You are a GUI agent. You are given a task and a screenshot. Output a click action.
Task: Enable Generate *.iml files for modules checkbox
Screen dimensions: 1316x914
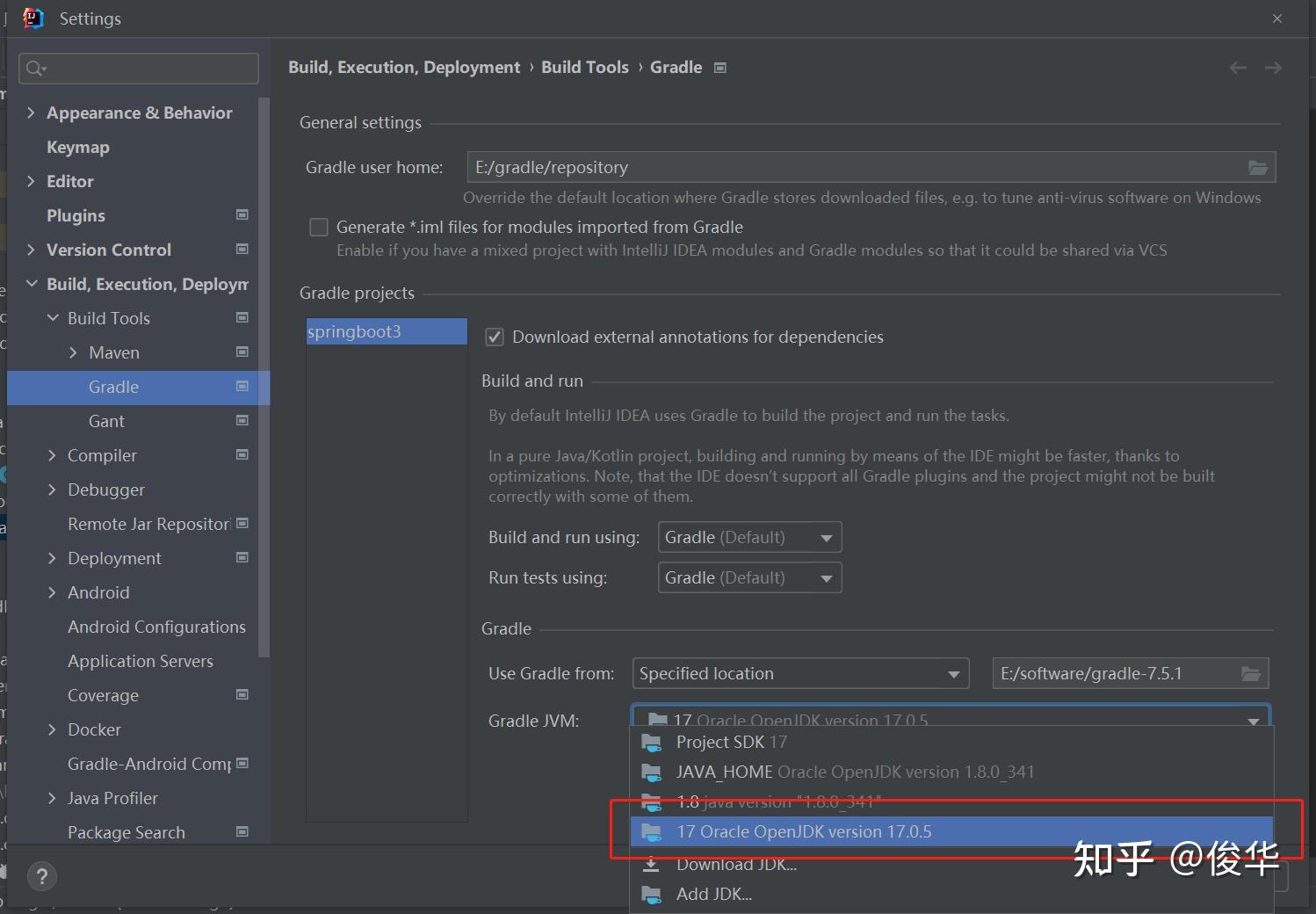coord(319,228)
